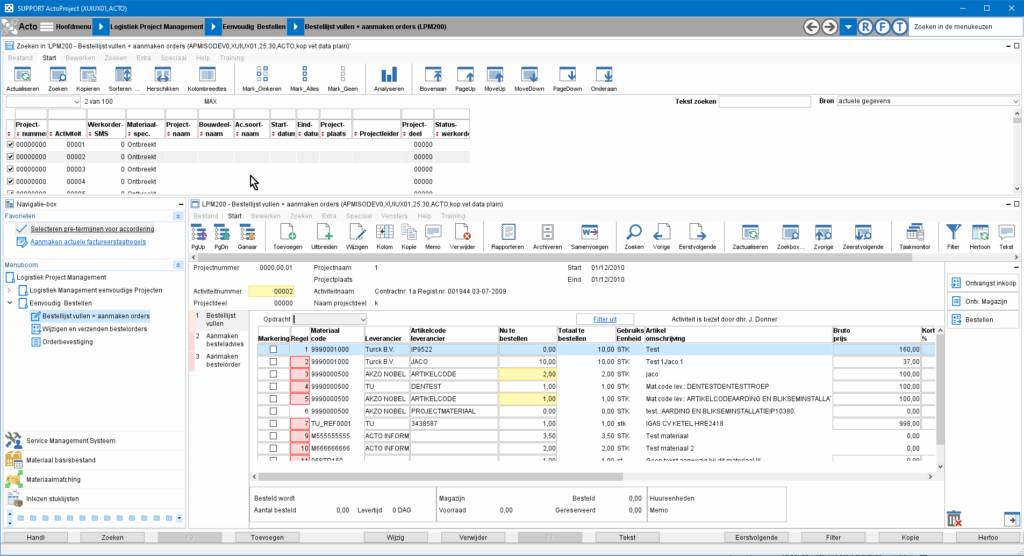This screenshot has width=1024, height=556.
Task: Open the Bewerken menu in LPM200 window
Action: 265,216
